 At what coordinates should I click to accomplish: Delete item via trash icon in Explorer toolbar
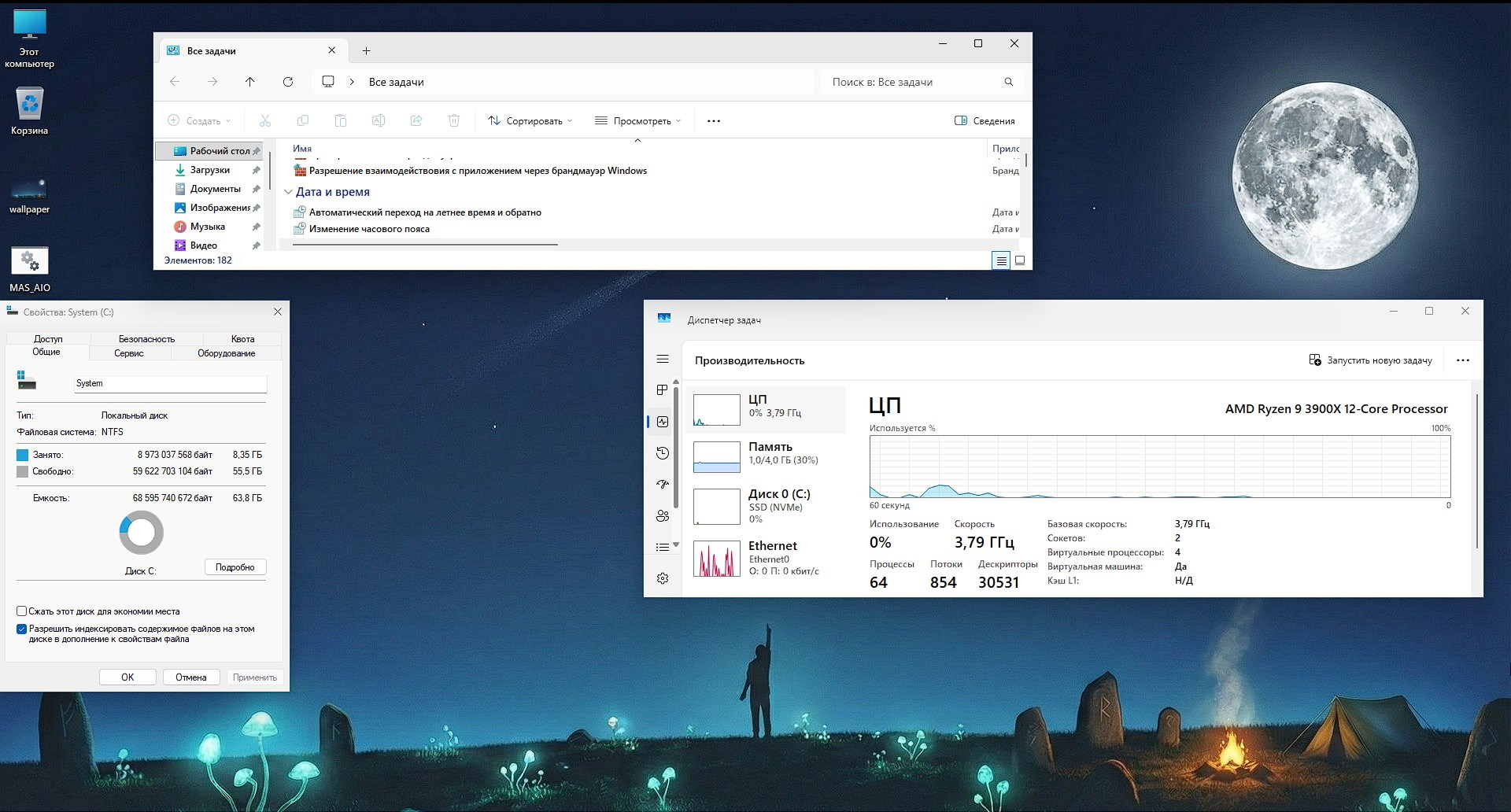click(454, 120)
